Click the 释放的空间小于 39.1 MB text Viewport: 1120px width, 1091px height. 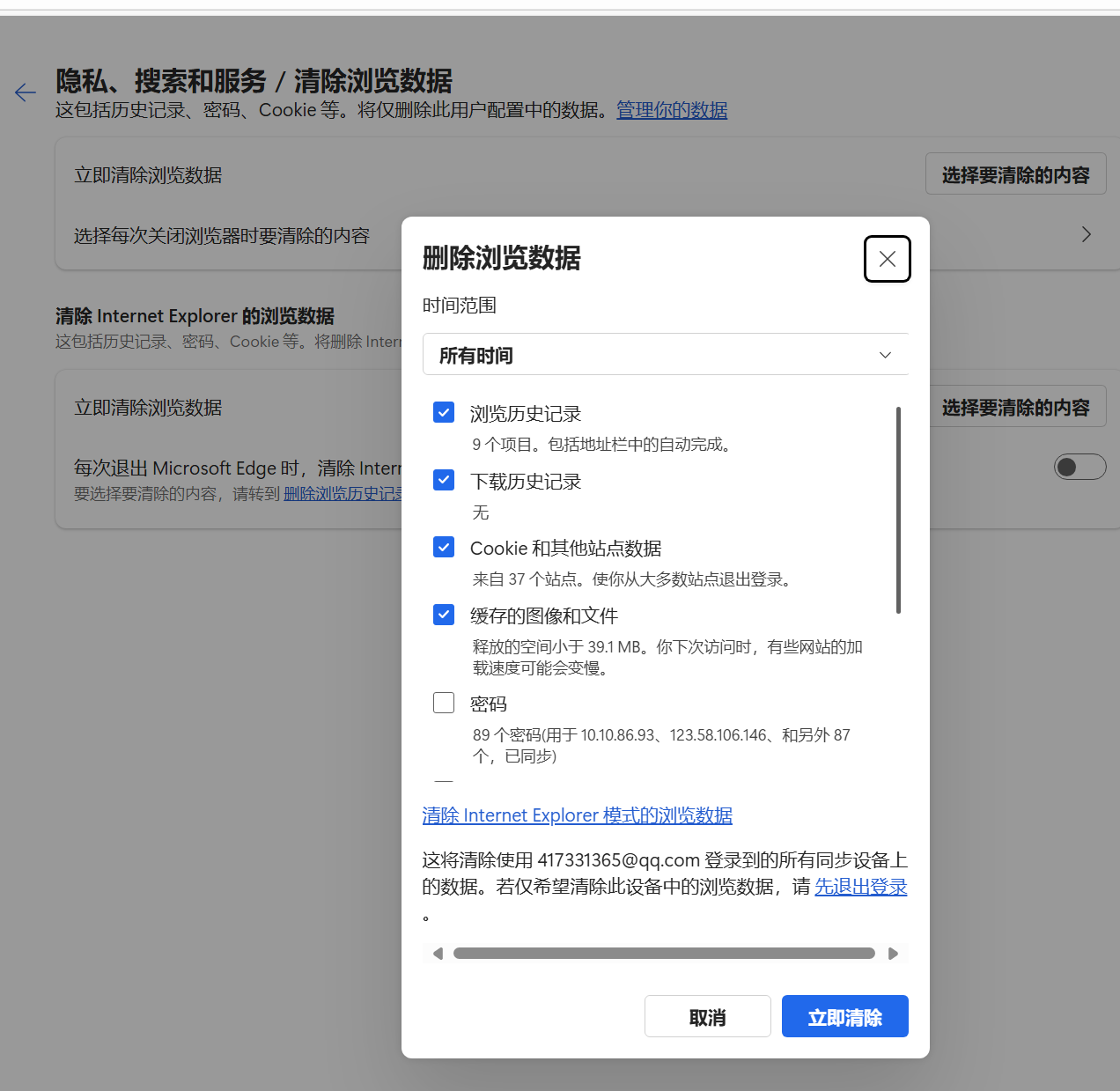(x=667, y=658)
